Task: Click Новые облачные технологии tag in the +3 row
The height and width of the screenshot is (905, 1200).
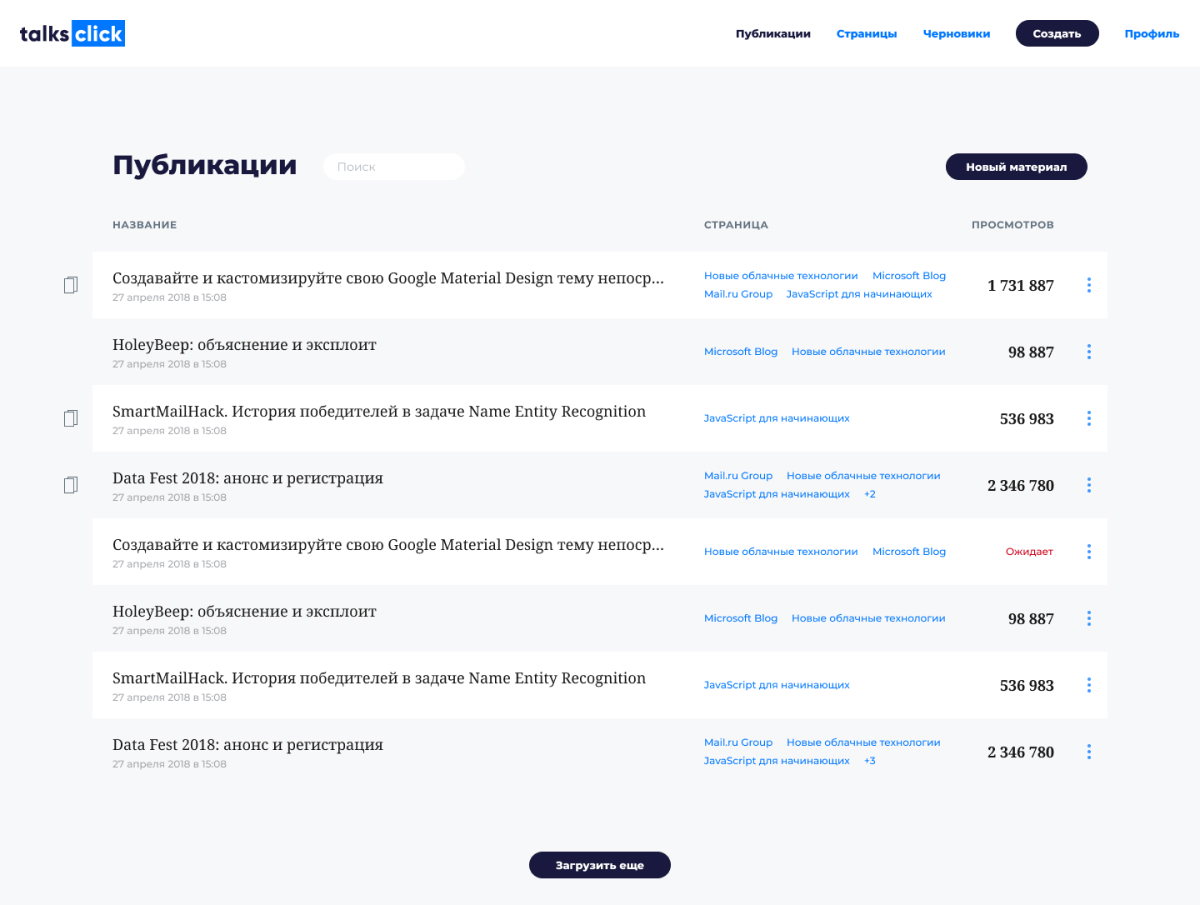Action: tap(864, 743)
